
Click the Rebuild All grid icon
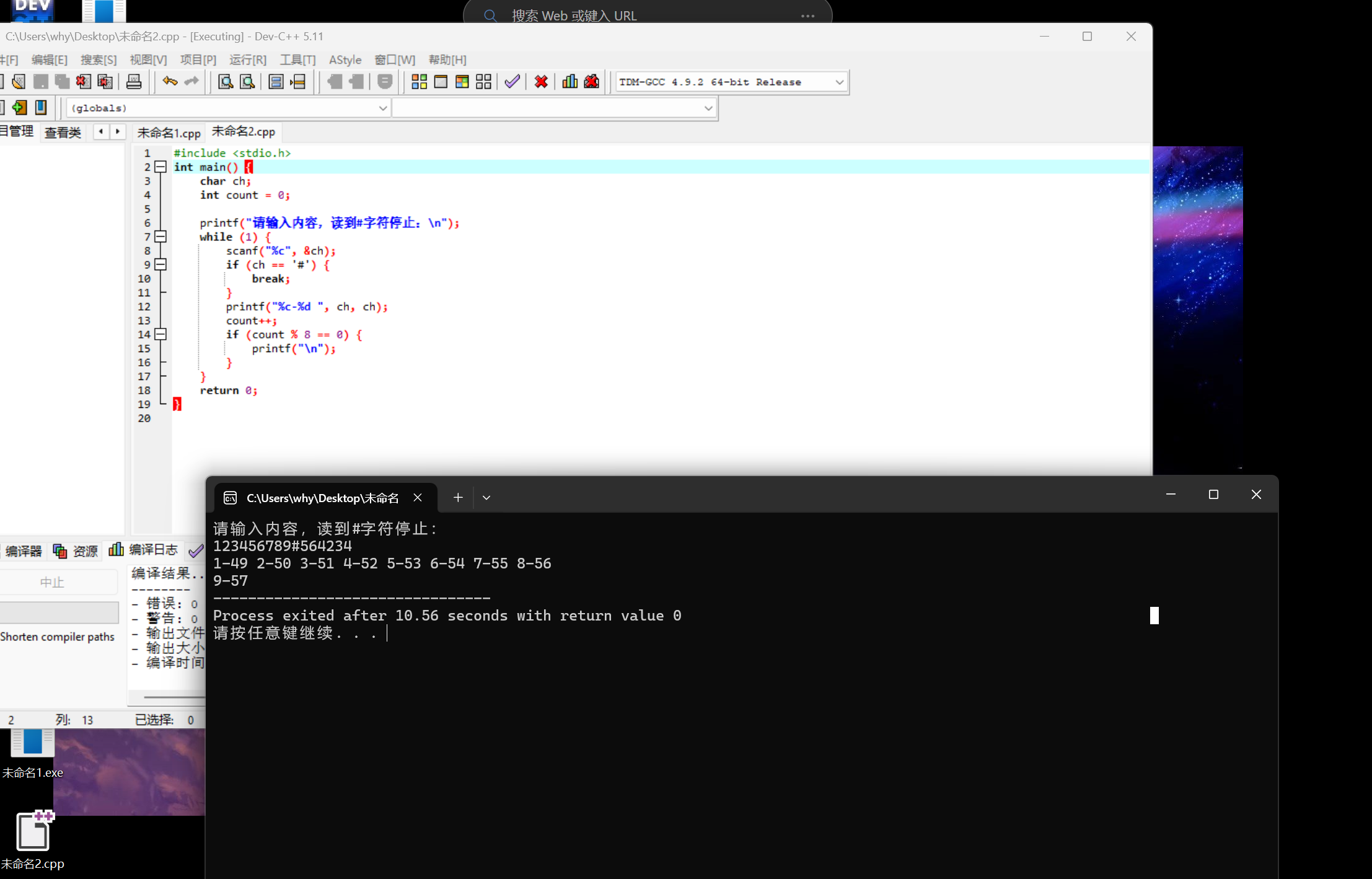coord(483,82)
